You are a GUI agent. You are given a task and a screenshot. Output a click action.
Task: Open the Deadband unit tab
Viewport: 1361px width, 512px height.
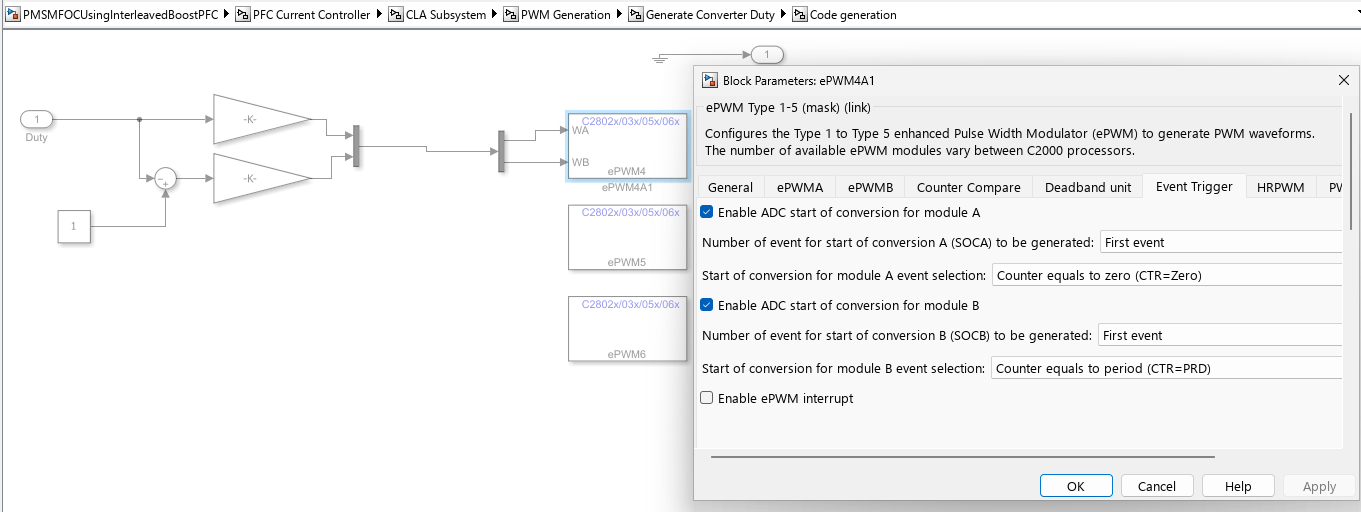point(1088,187)
